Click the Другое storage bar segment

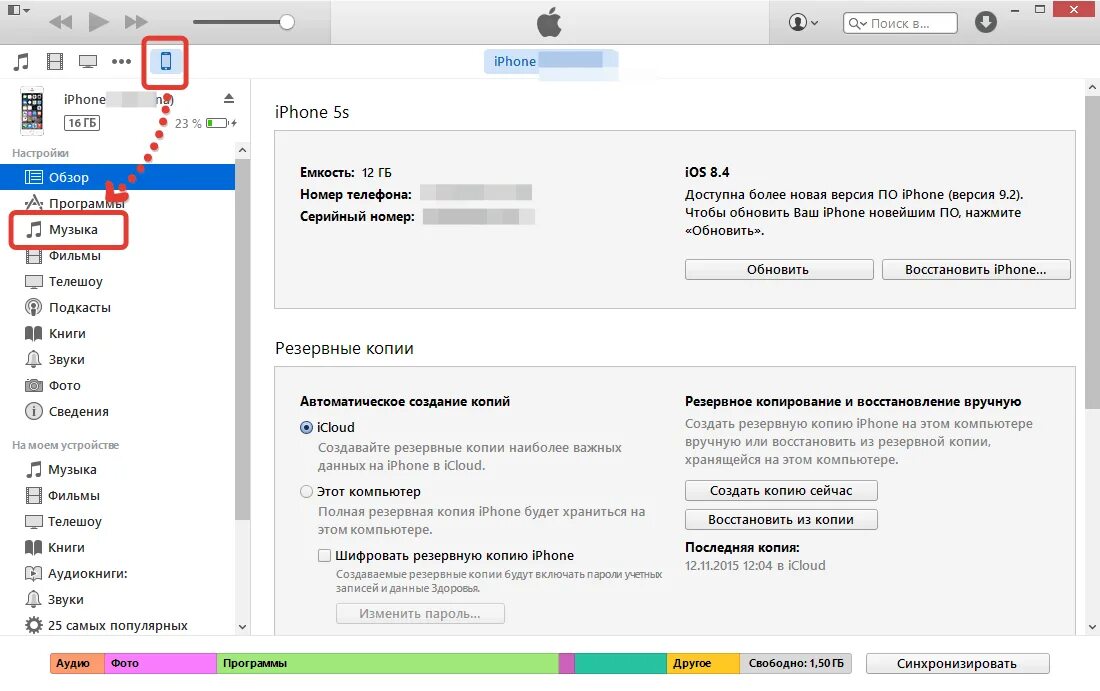click(x=703, y=663)
